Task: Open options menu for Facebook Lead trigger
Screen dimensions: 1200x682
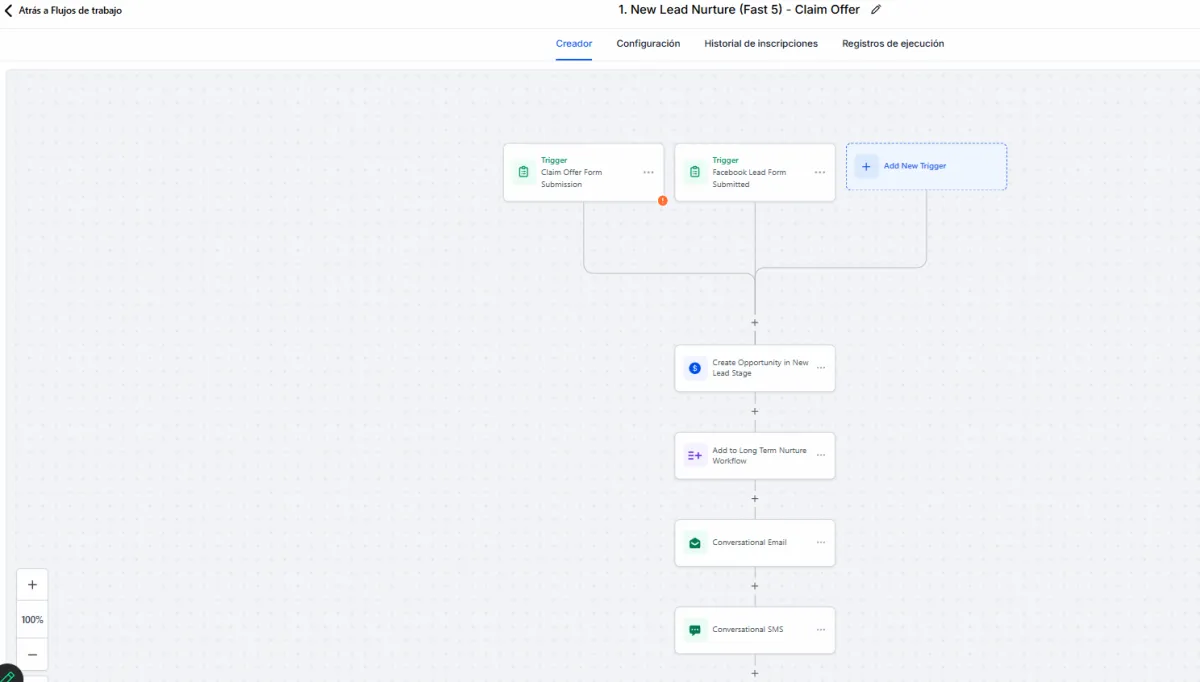Action: pyautogui.click(x=820, y=172)
